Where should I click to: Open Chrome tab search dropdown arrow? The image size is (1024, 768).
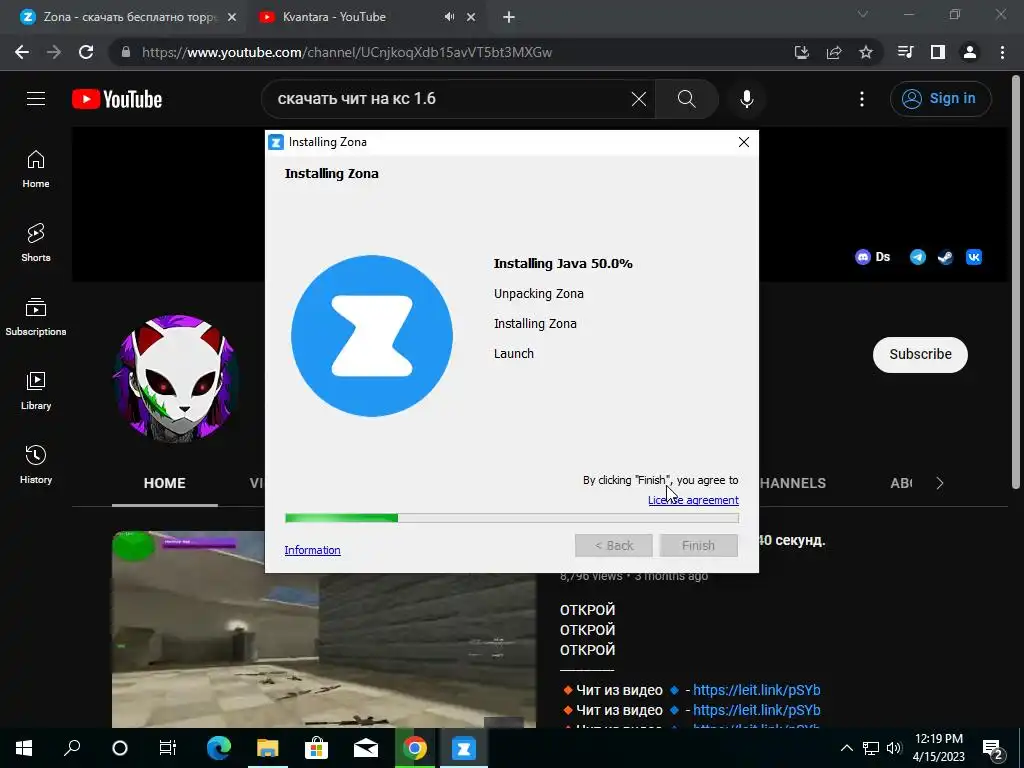click(863, 14)
